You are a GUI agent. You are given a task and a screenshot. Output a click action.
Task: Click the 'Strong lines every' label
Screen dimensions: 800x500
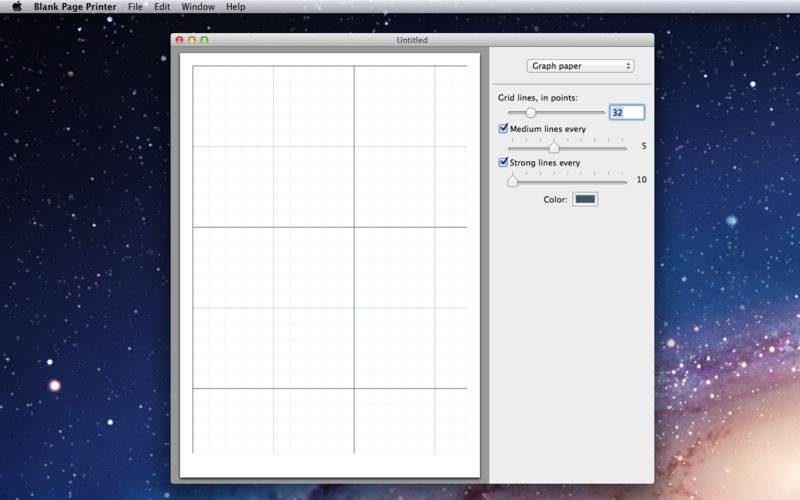545,163
